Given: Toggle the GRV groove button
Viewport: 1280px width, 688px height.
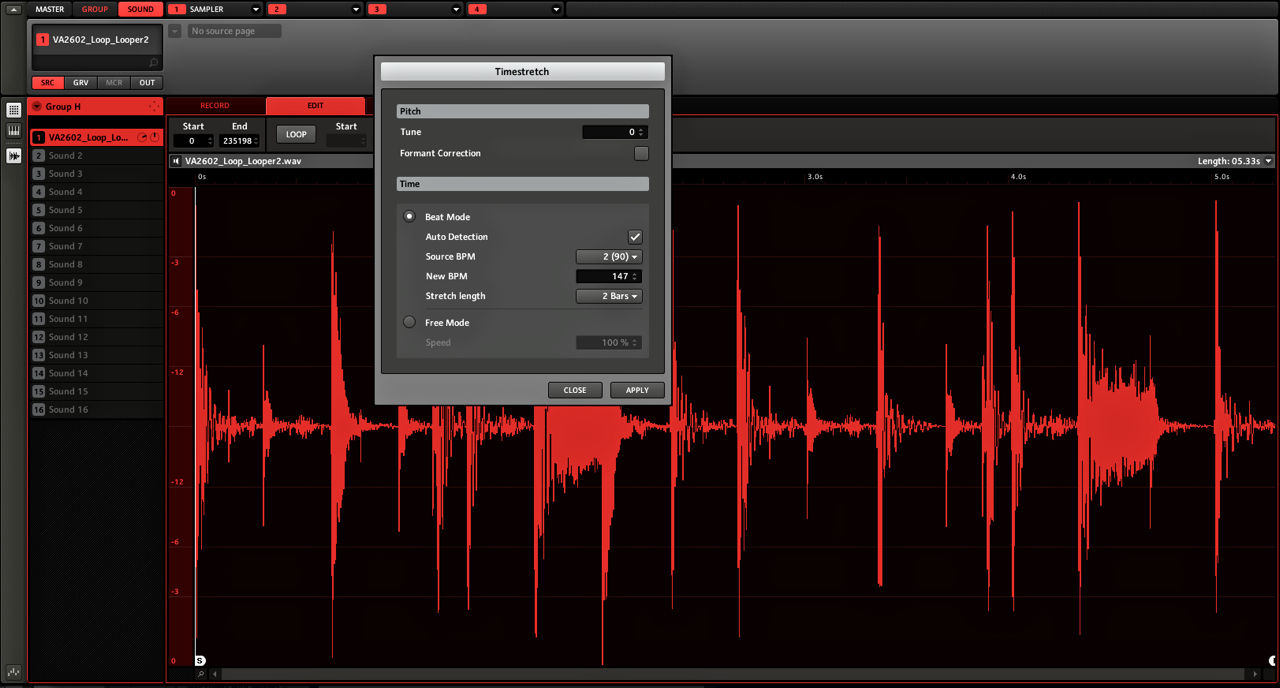Looking at the screenshot, I should pyautogui.click(x=81, y=83).
